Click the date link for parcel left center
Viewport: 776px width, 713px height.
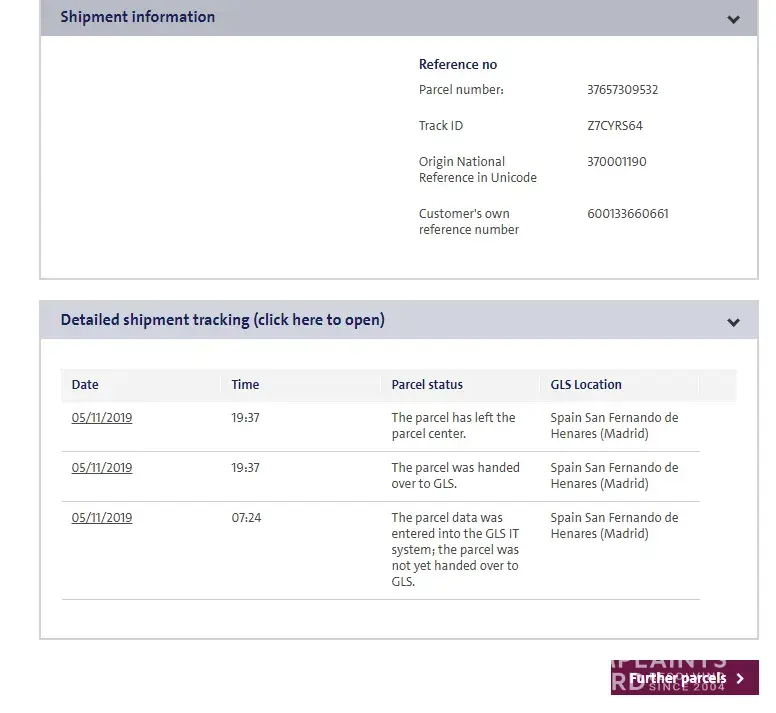pyautogui.click(x=102, y=418)
